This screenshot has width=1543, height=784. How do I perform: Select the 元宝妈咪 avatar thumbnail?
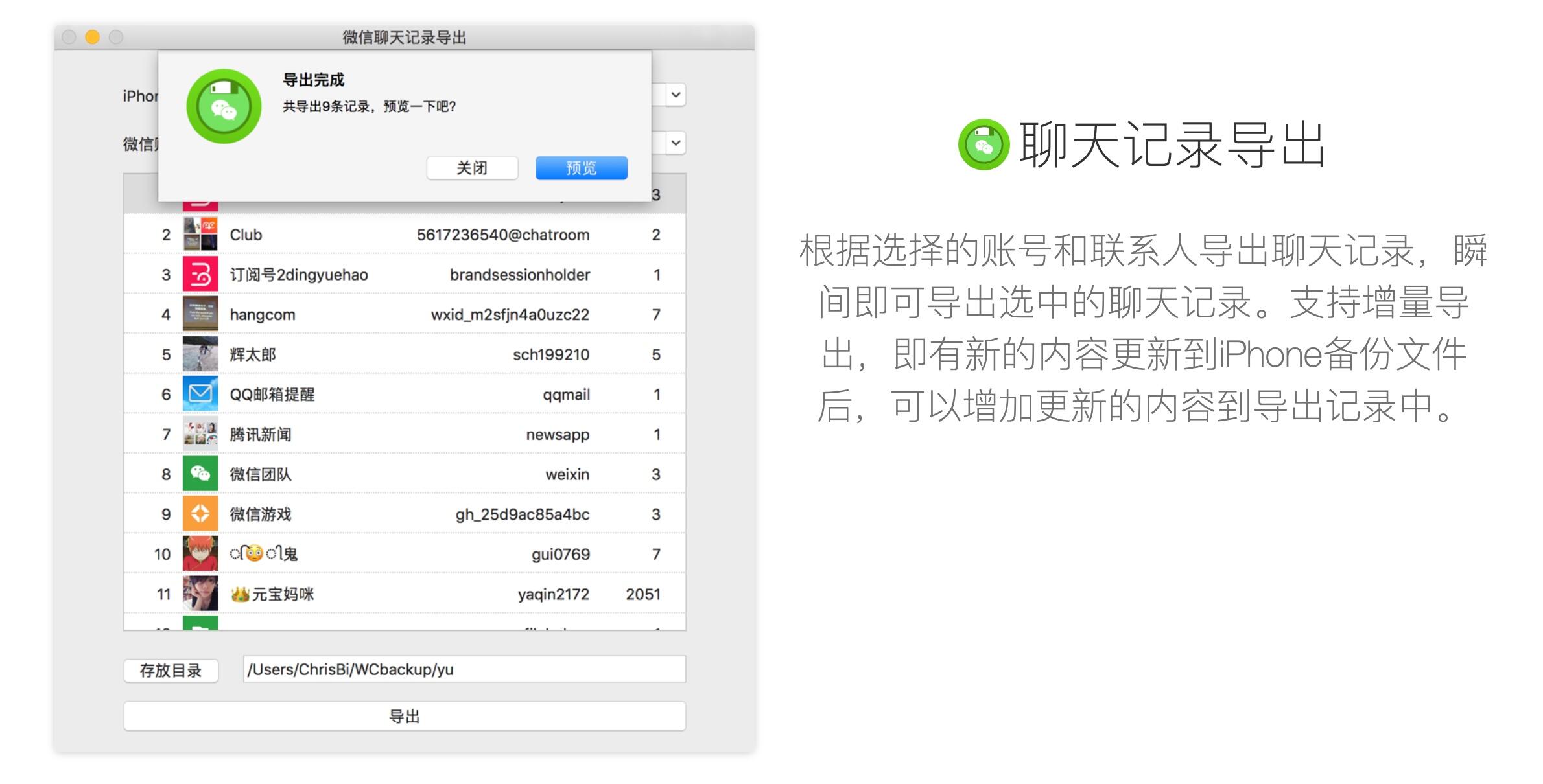[200, 594]
